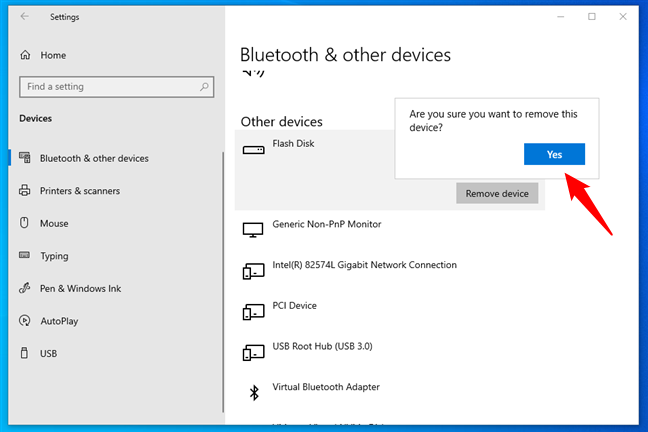The image size is (648, 432).
Task: Click the back arrow in Settings
Action: 25,17
